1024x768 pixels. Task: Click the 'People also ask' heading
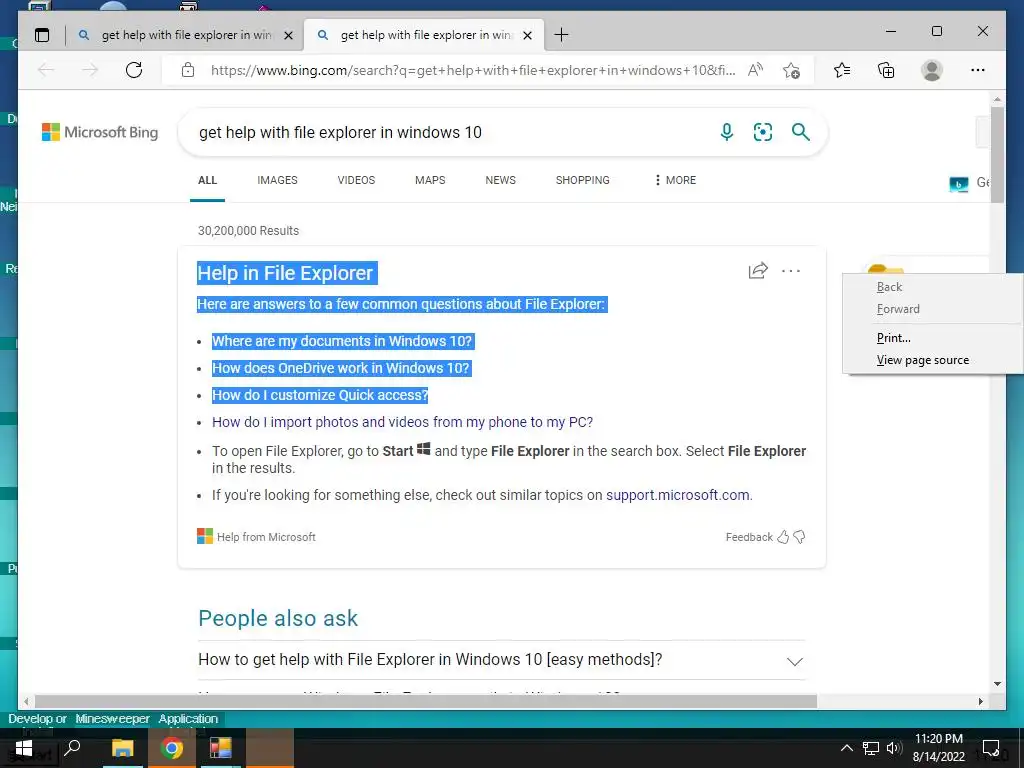pyautogui.click(x=278, y=618)
